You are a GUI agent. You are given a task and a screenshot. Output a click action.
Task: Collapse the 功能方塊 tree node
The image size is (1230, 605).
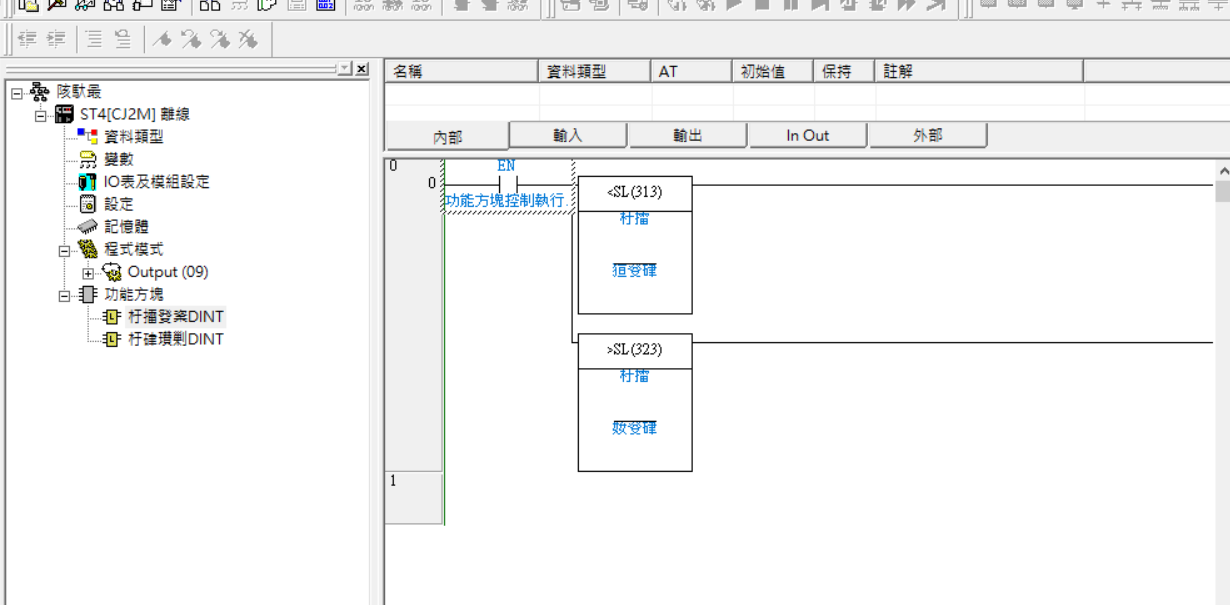(x=65, y=295)
